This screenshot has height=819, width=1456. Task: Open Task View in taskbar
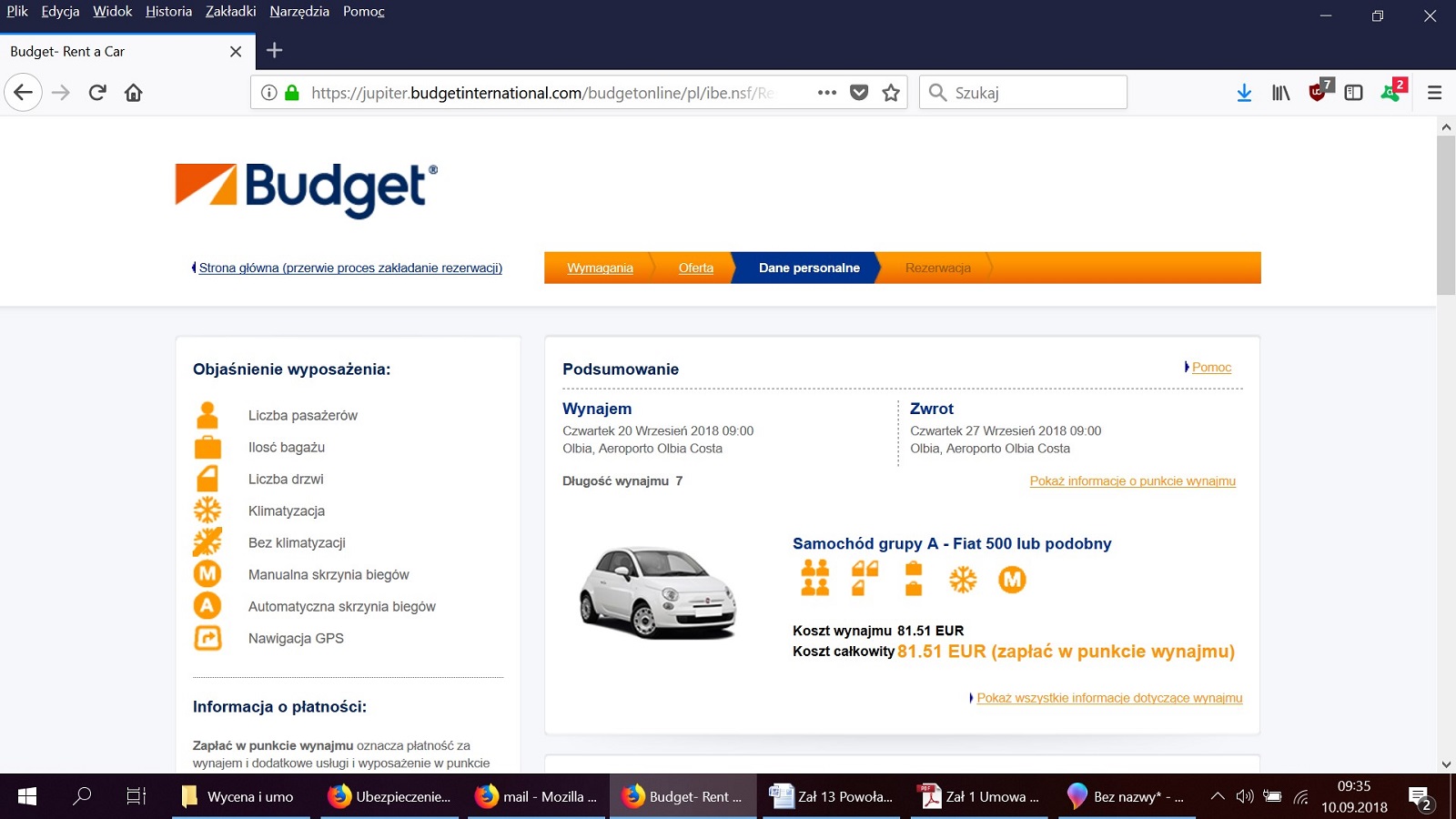tap(136, 796)
